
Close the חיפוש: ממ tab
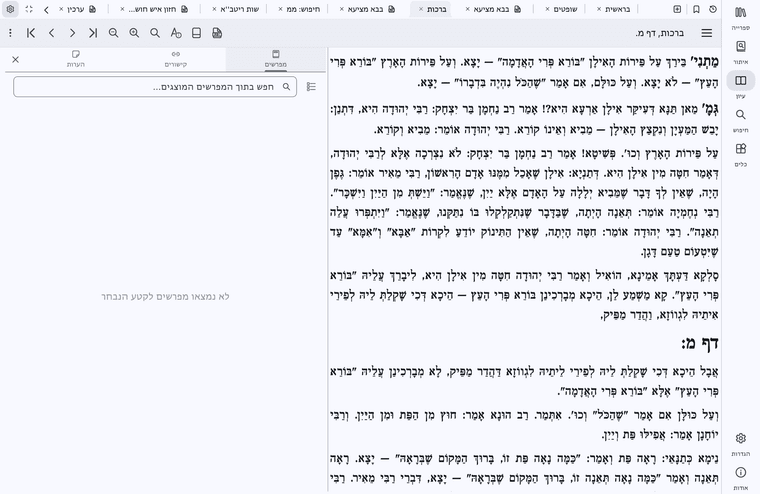pos(281,9)
